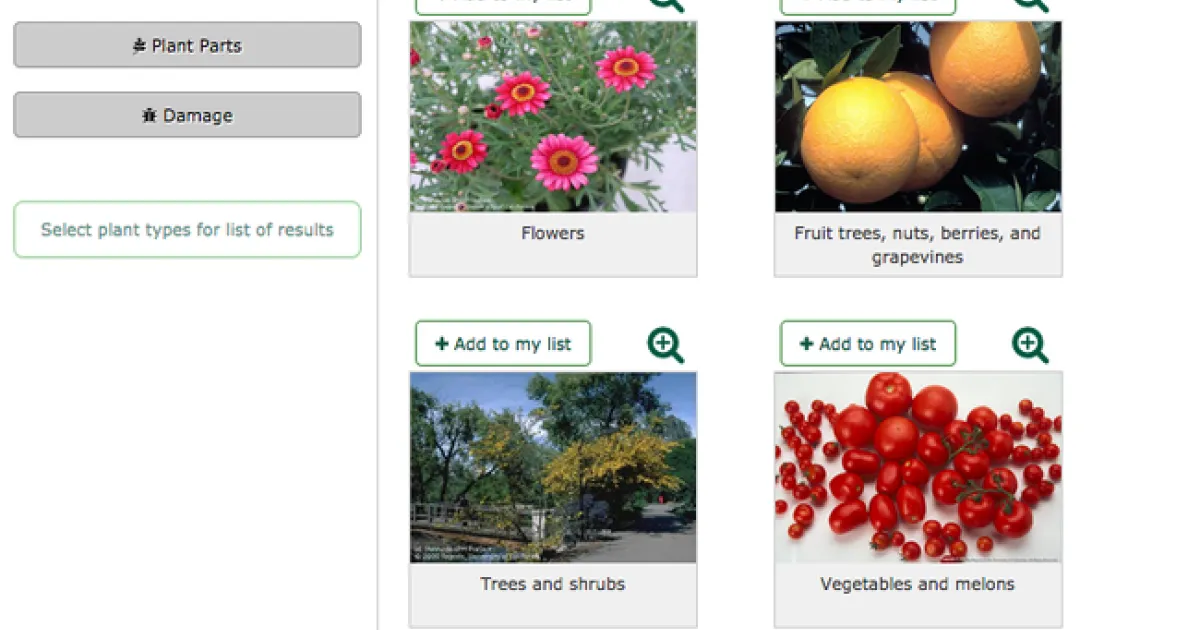
Task: Click plus sign on Trees and shrubs button
Action: point(441,344)
